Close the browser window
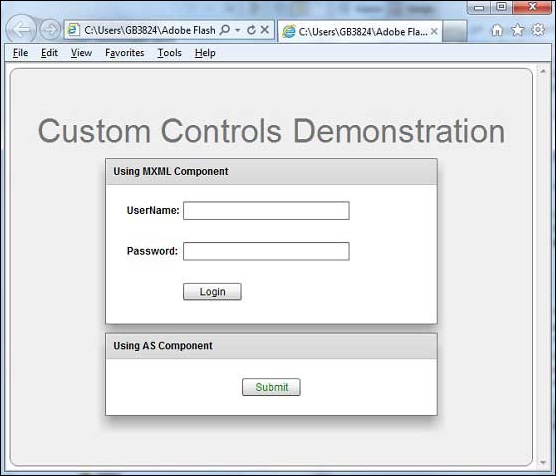The width and height of the screenshot is (556, 476). point(532,7)
